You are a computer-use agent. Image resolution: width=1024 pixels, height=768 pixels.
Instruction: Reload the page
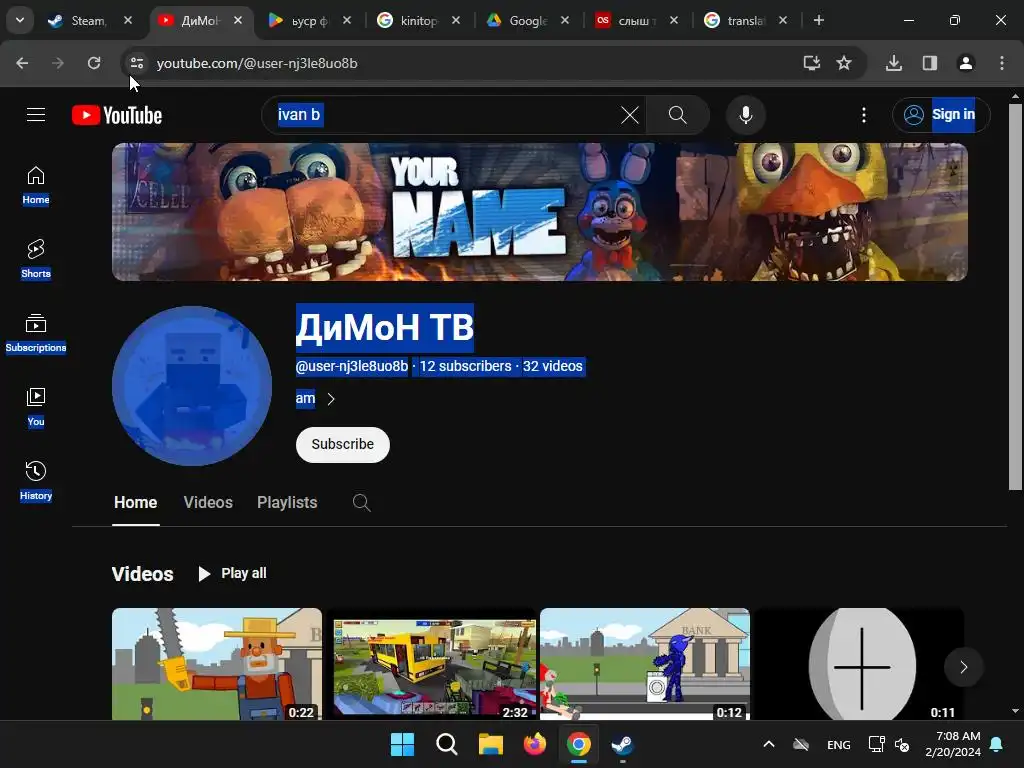[x=94, y=63]
